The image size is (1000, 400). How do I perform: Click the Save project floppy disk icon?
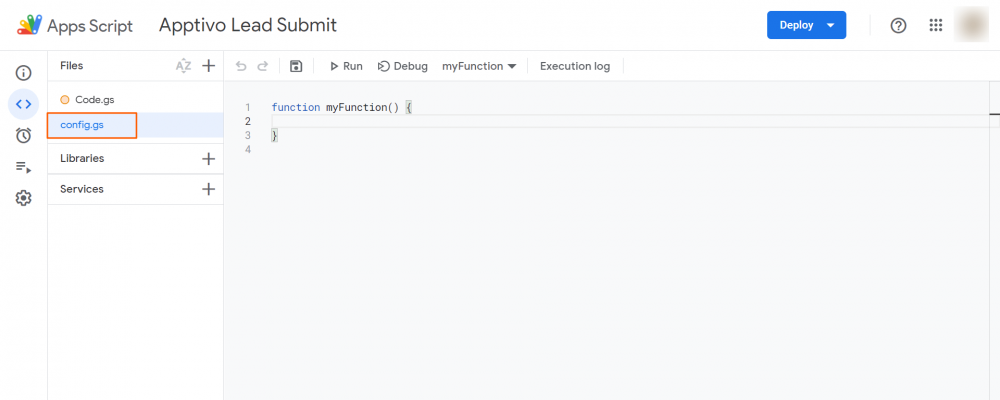pos(296,66)
